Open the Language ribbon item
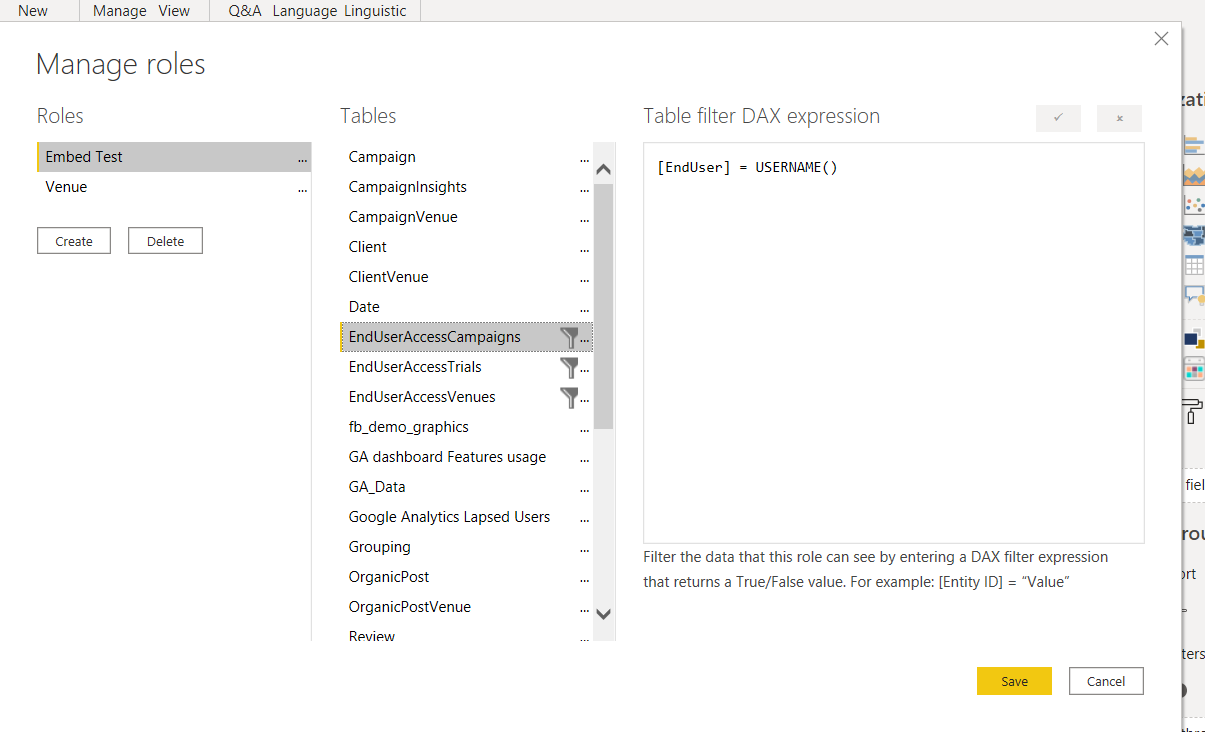Viewport: 1205px width, 732px height. (x=306, y=11)
